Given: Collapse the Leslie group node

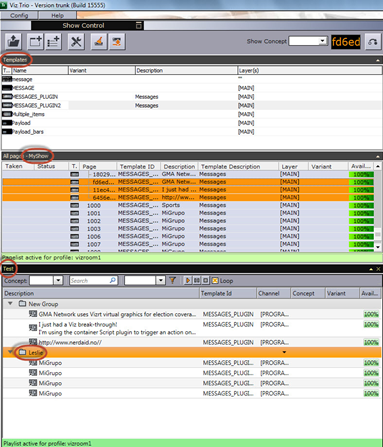Looking at the screenshot, I should point(10,352).
